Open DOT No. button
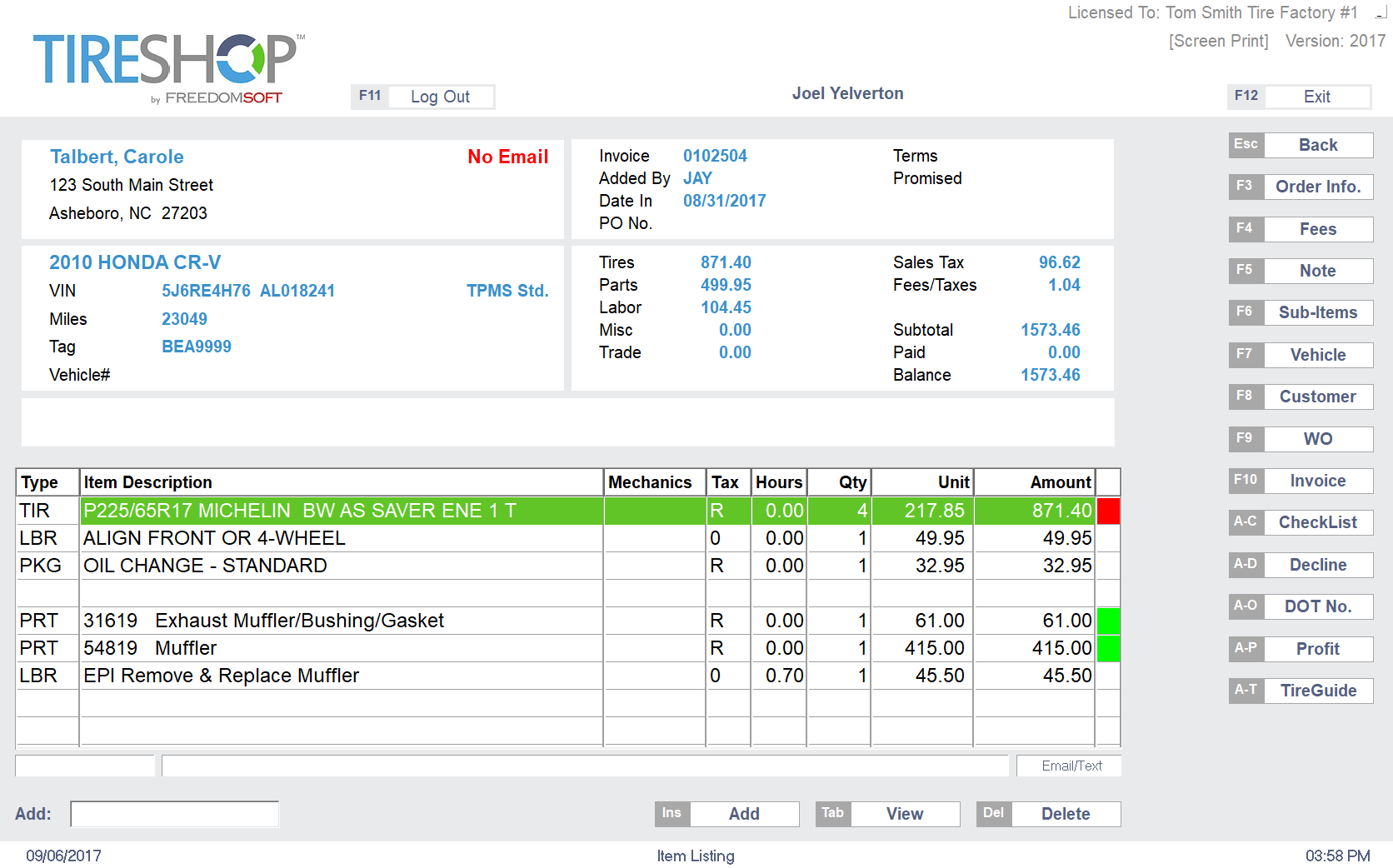The width and height of the screenshot is (1393, 868). click(x=1301, y=606)
